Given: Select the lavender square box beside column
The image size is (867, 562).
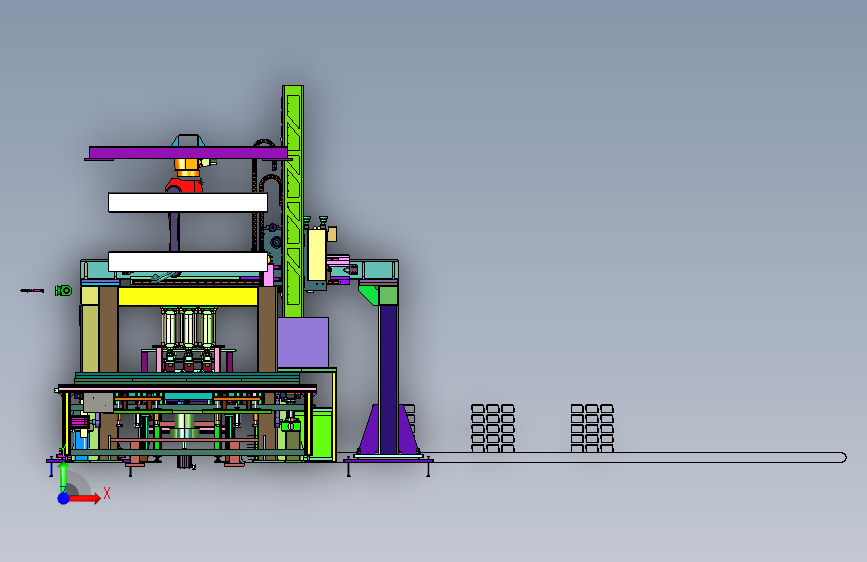Looking at the screenshot, I should [303, 342].
